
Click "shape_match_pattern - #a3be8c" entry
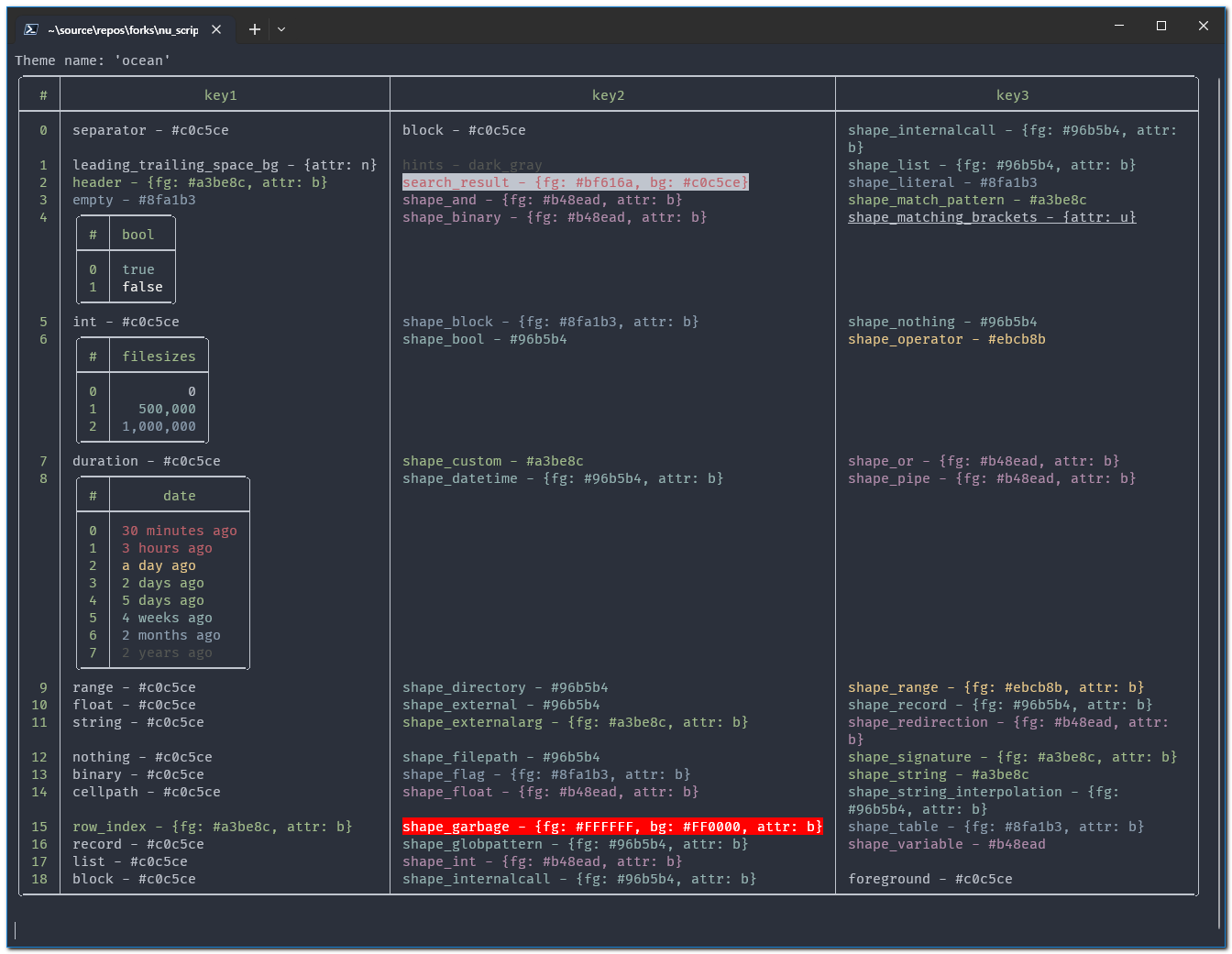click(x=967, y=200)
